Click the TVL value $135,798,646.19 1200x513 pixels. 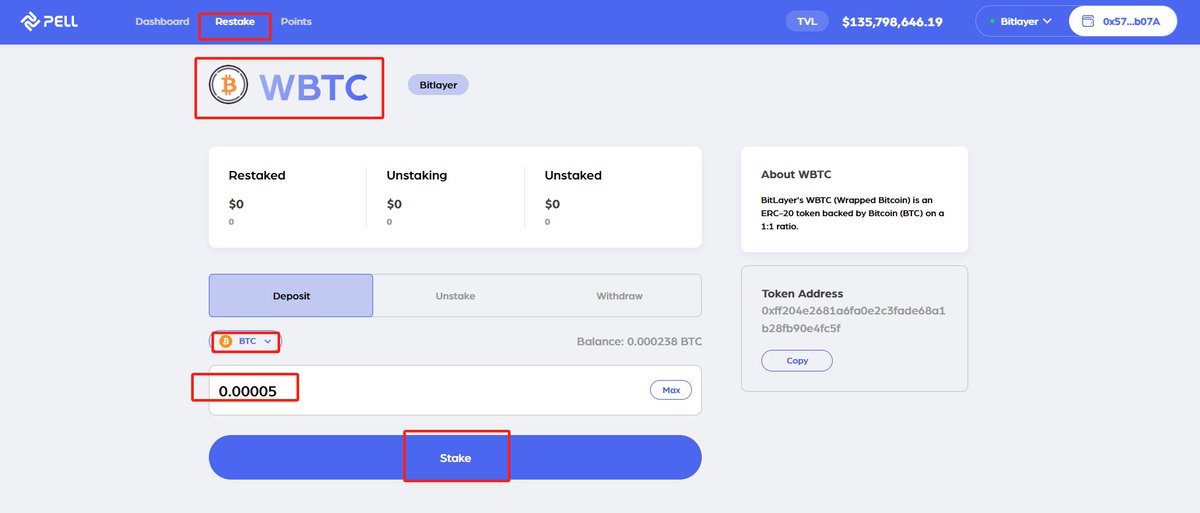892,21
